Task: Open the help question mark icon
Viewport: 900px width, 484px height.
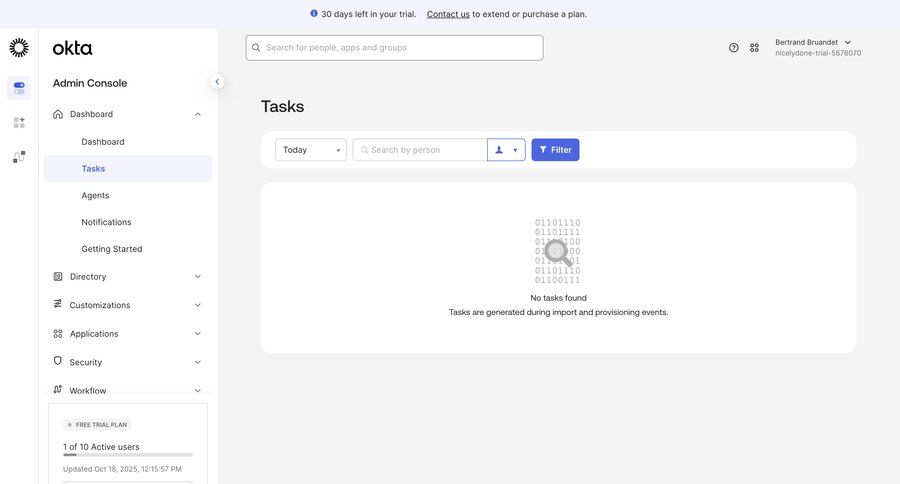Action: click(734, 48)
